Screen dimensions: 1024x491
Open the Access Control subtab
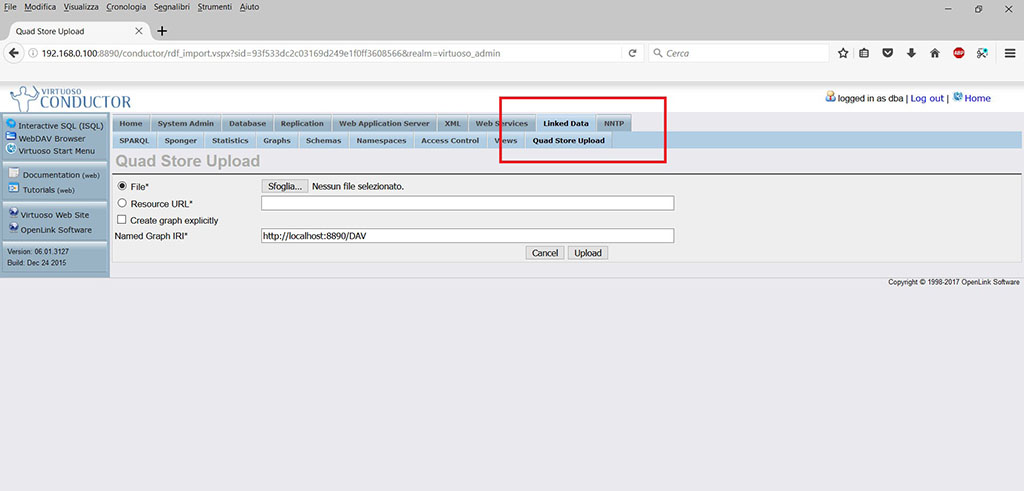click(x=451, y=140)
